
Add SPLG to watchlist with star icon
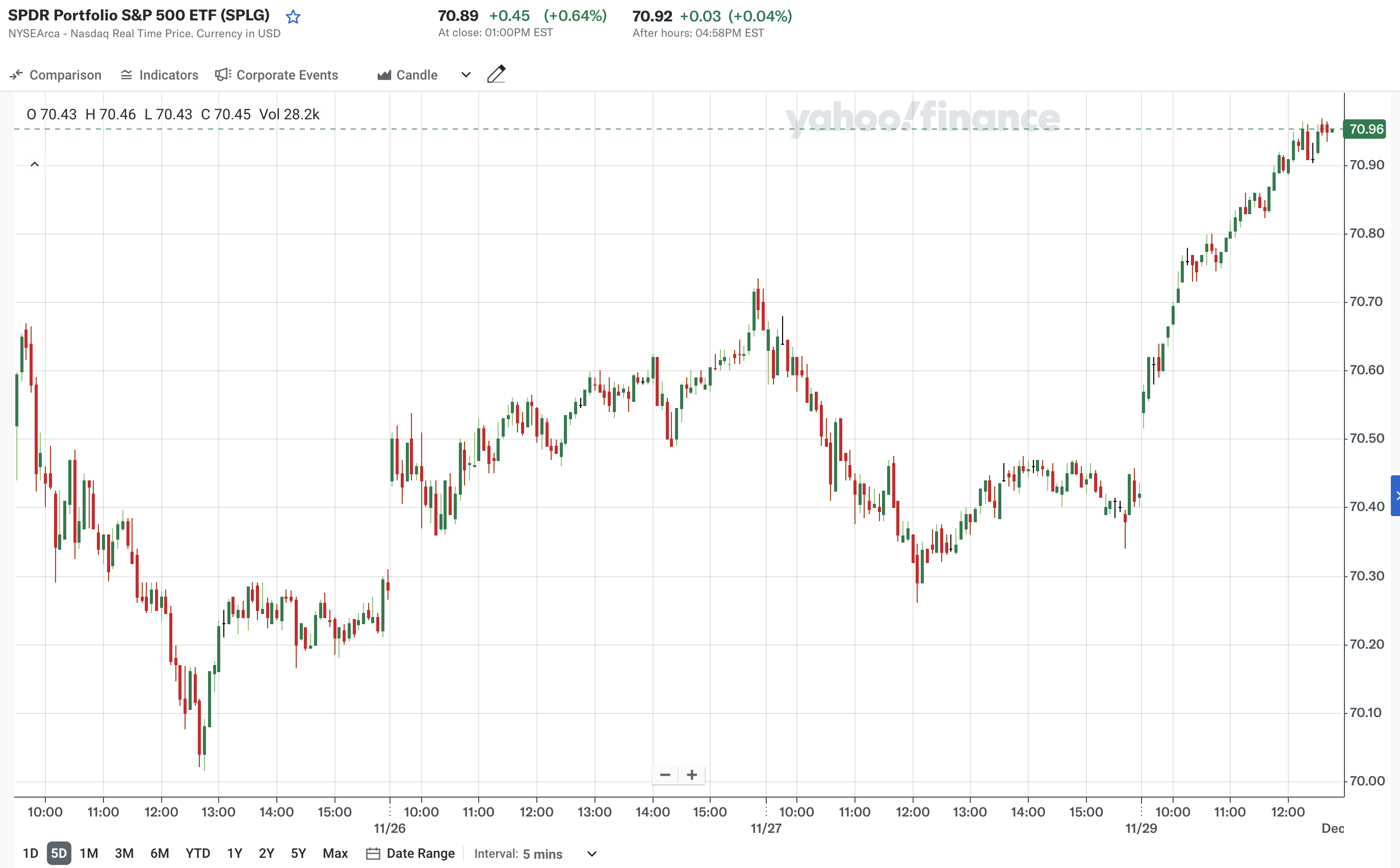(293, 17)
